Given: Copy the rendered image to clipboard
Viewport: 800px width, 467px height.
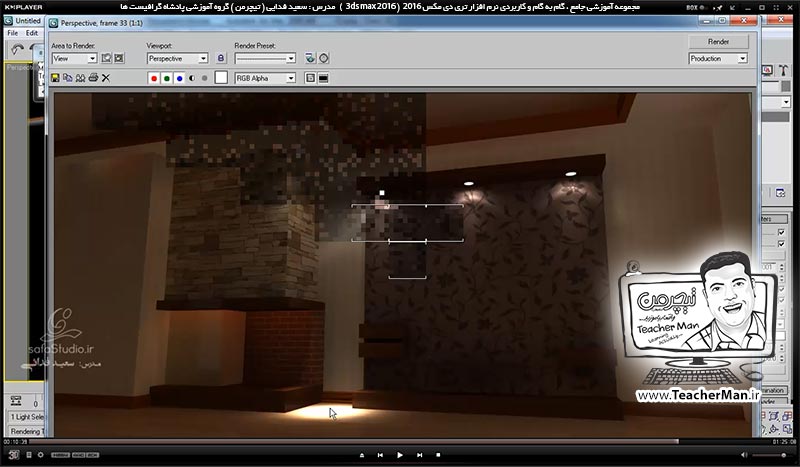Looking at the screenshot, I should pyautogui.click(x=67, y=78).
